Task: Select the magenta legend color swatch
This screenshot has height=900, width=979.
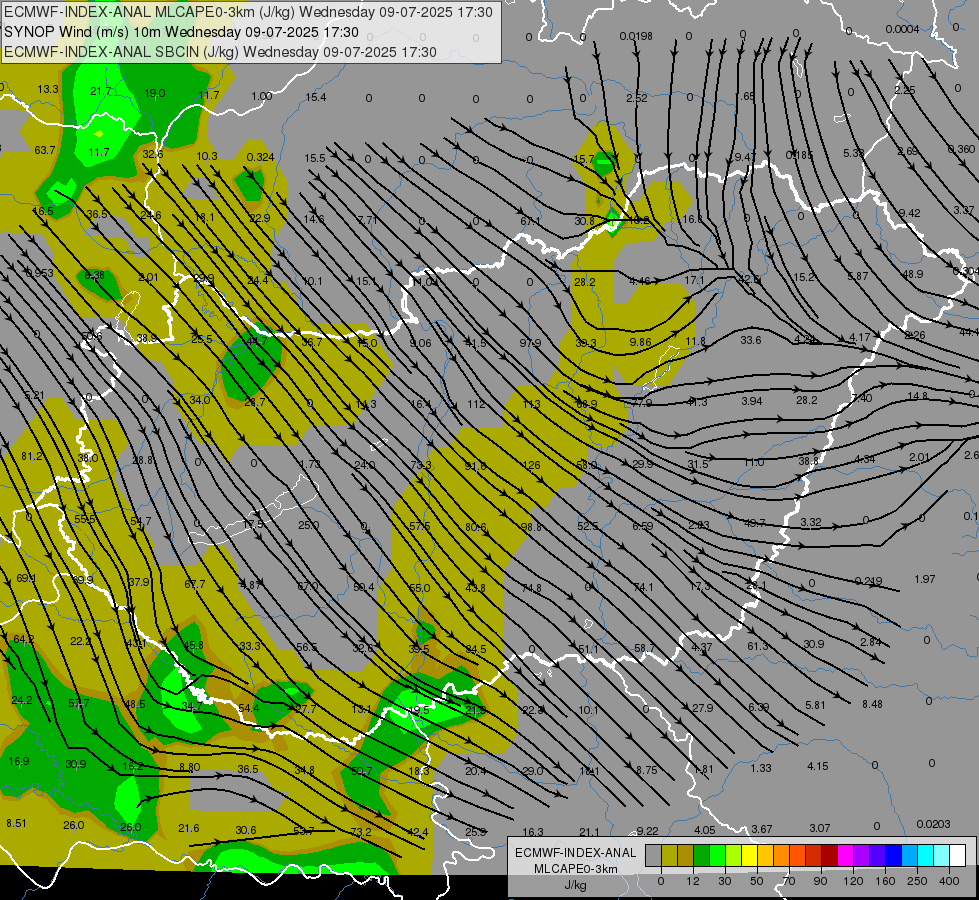Action: pos(845,855)
